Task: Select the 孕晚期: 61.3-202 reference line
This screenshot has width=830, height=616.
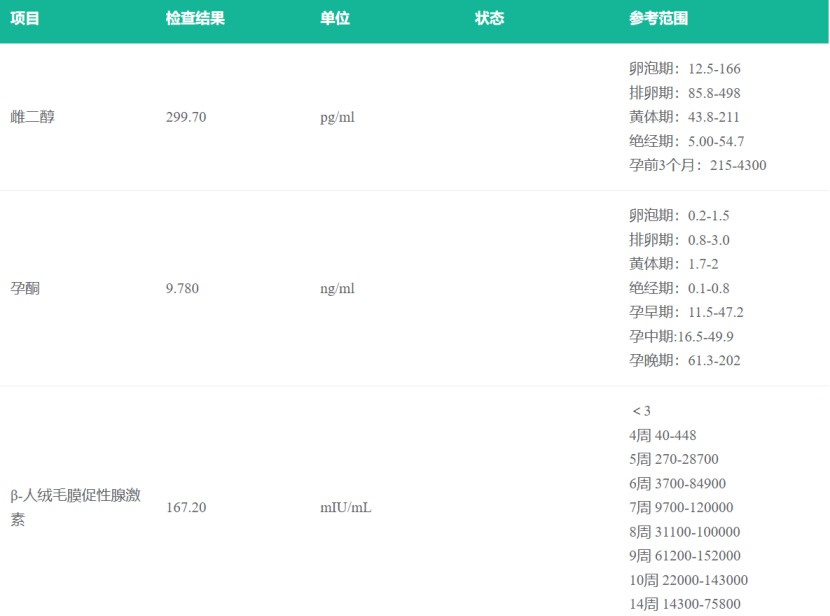Action: [x=684, y=360]
